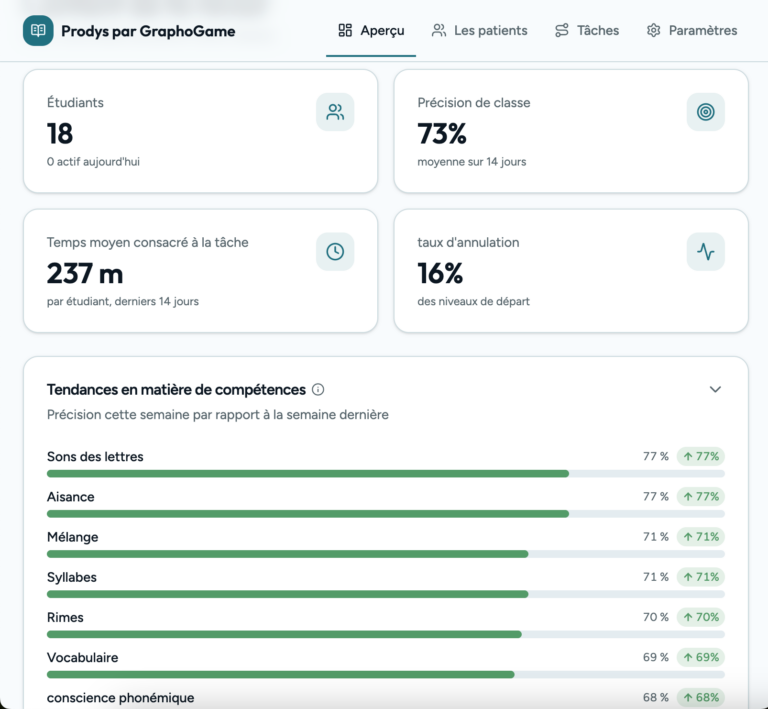Click the Tendances en matière de compétences heading
The height and width of the screenshot is (709, 768).
tap(176, 390)
